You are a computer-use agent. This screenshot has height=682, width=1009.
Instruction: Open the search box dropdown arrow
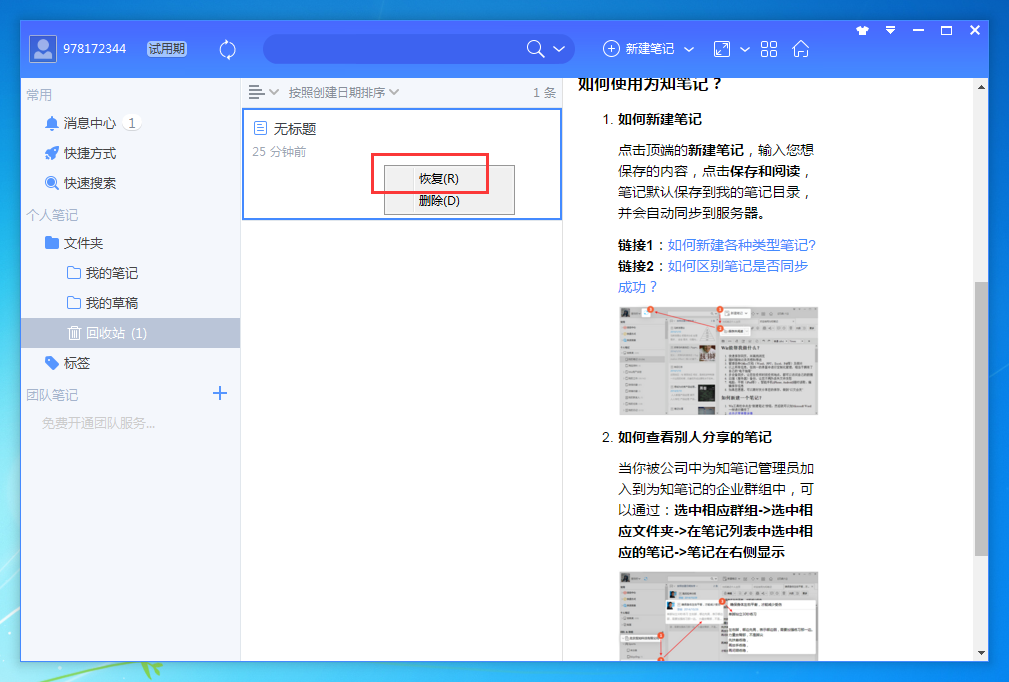(x=559, y=48)
